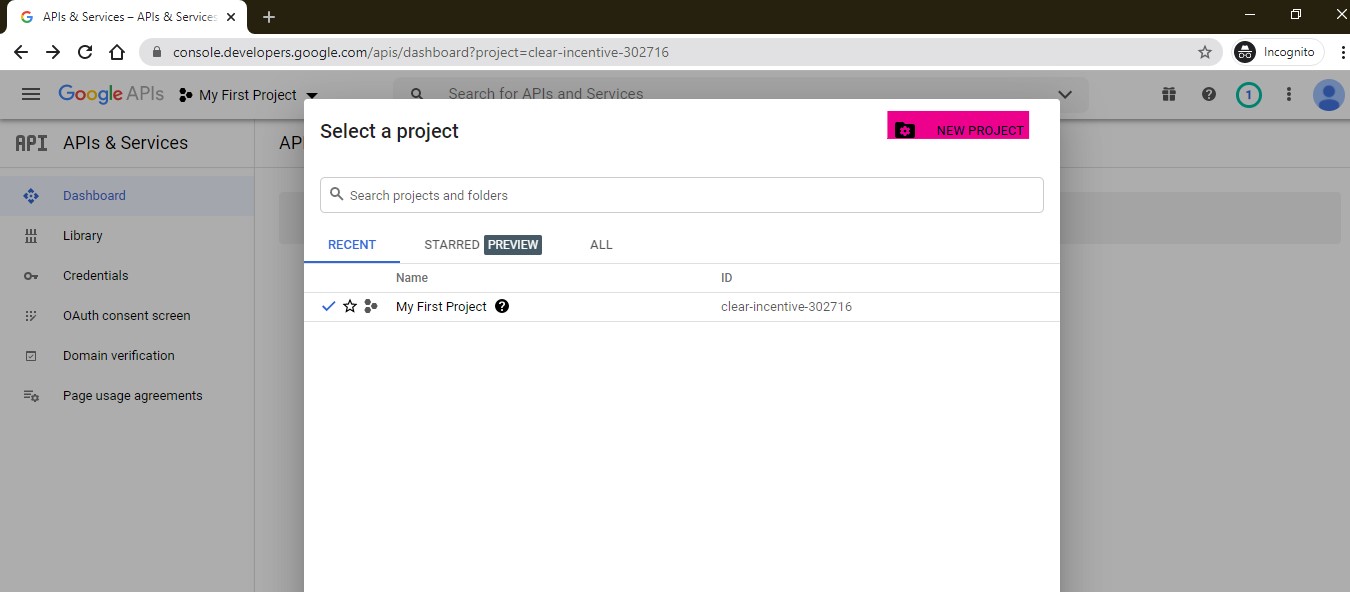Open OAuth consent screen page

click(x=126, y=316)
